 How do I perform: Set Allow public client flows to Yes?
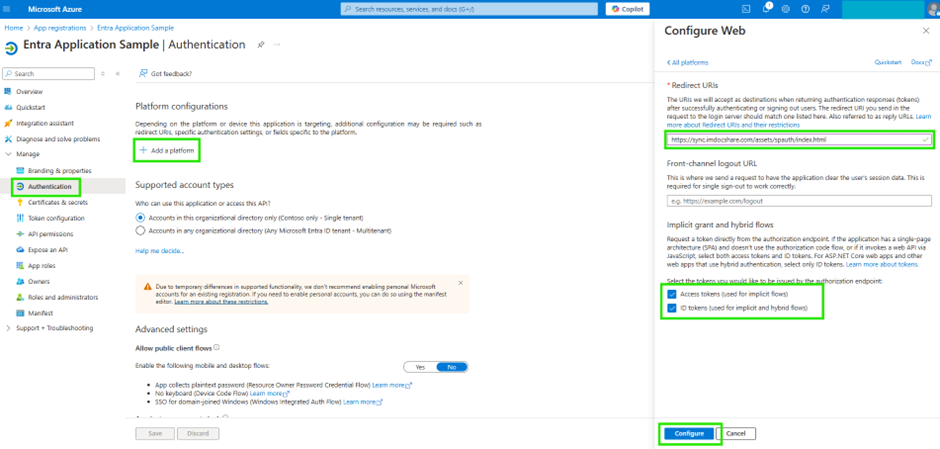tap(420, 367)
